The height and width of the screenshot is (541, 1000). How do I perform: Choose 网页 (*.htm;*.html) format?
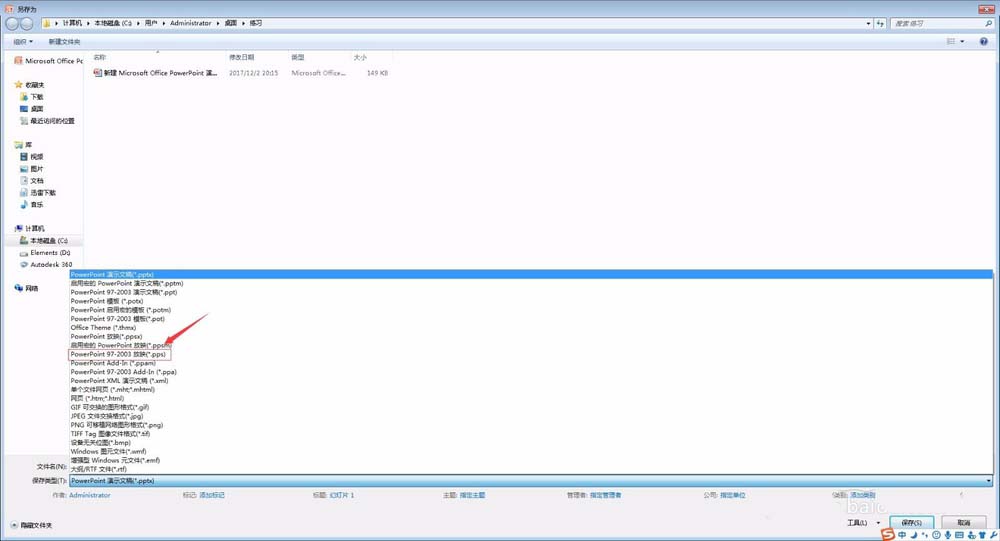point(531,398)
